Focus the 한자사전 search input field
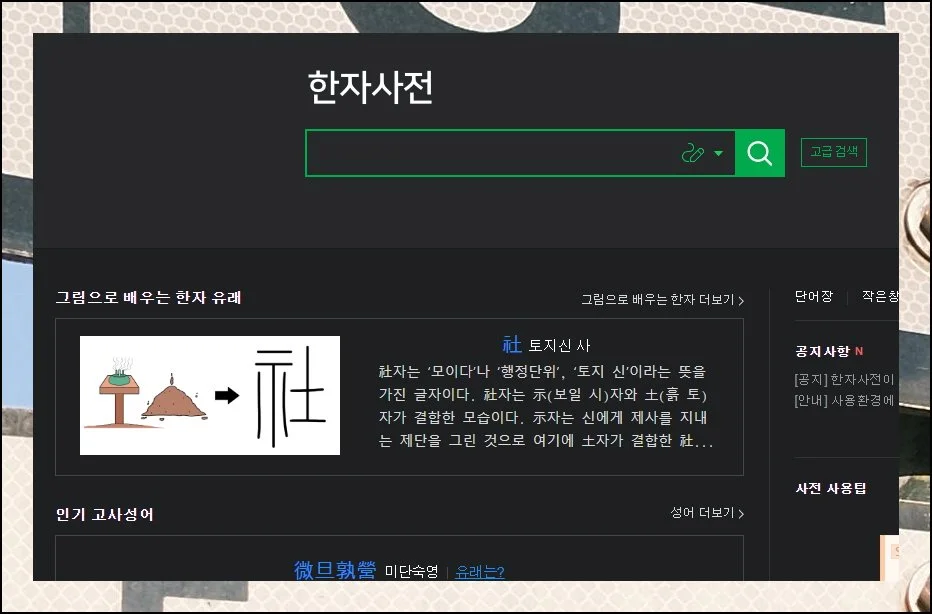Viewport: 932px width, 614px height. click(x=490, y=153)
